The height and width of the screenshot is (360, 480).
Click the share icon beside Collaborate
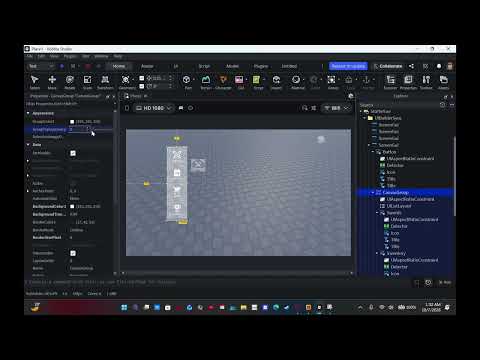pyautogui.click(x=412, y=66)
